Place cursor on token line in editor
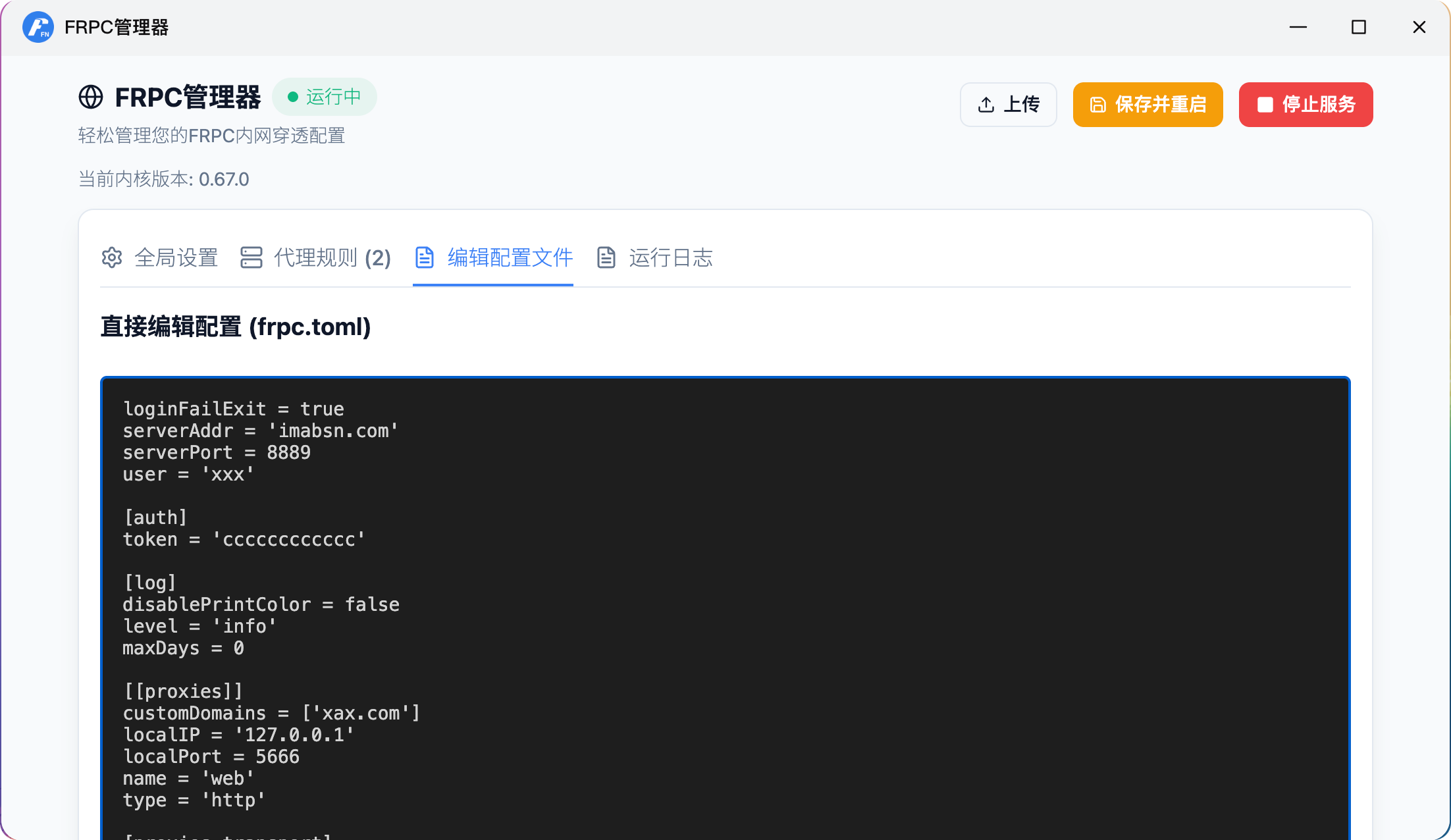1451x840 pixels. pos(244,539)
